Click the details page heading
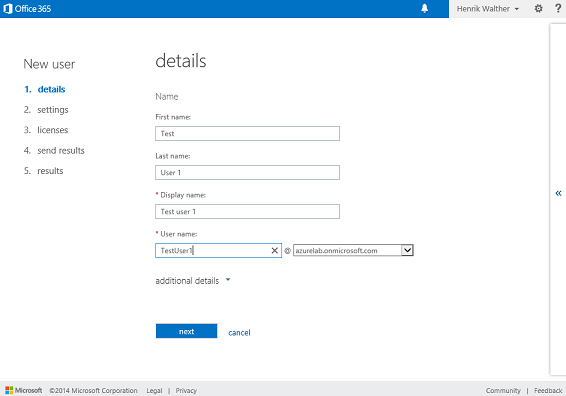The height and width of the screenshot is (396, 566). click(181, 61)
